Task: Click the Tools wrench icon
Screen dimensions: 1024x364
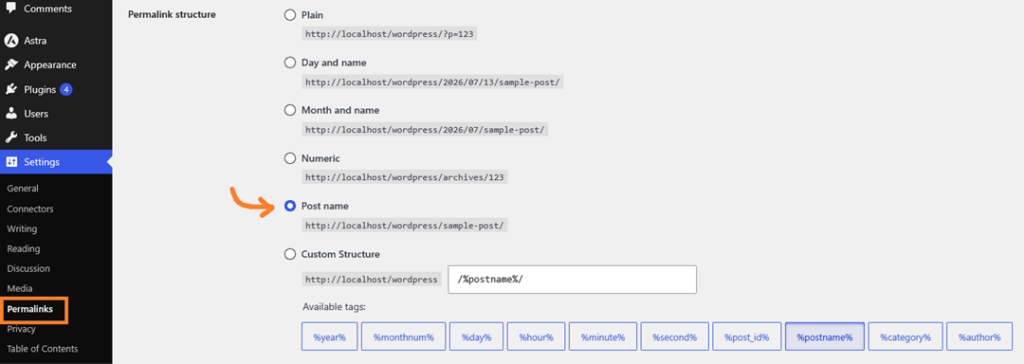Action: click(x=11, y=138)
